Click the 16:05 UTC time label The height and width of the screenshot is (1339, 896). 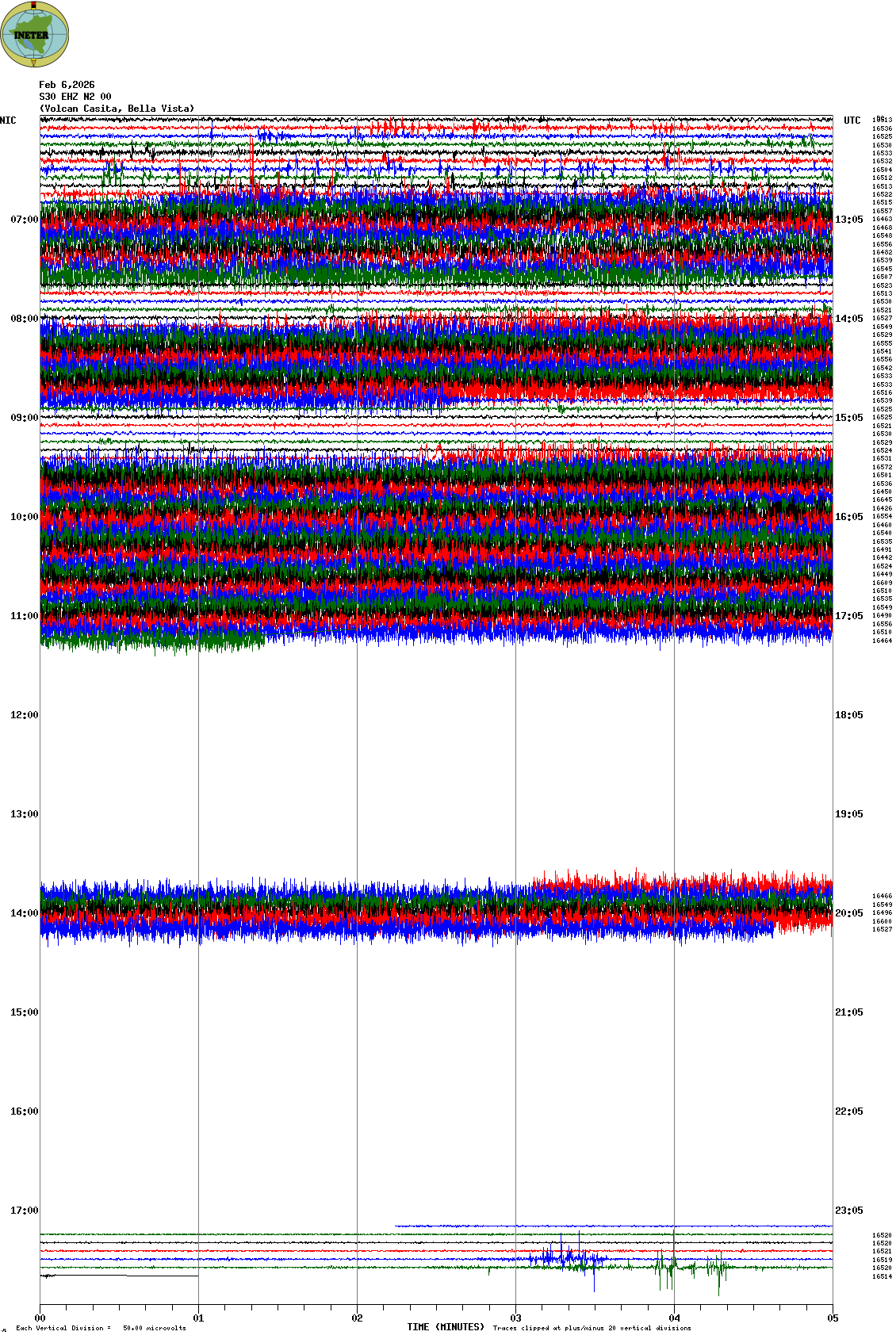click(x=848, y=517)
